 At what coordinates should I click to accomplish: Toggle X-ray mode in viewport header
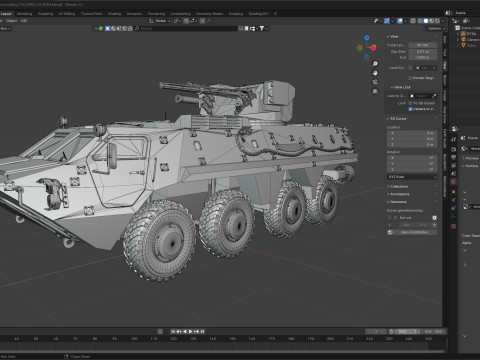click(x=413, y=21)
